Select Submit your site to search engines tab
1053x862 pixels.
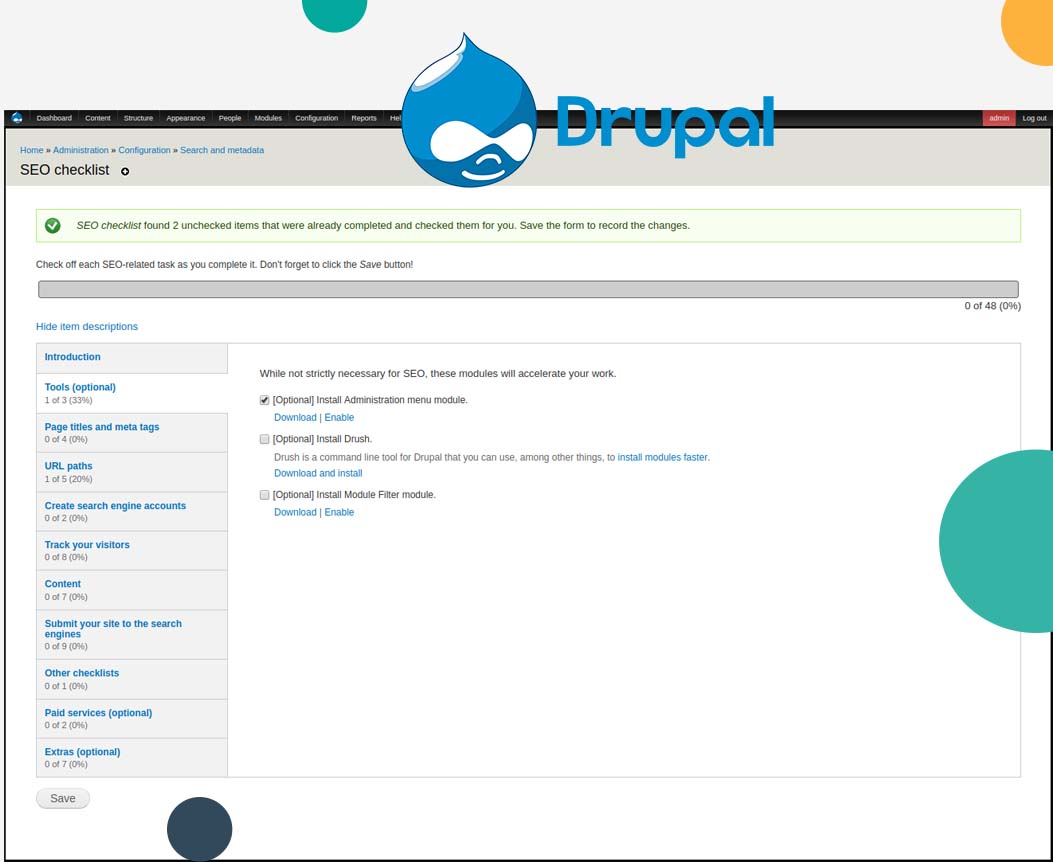coord(132,634)
